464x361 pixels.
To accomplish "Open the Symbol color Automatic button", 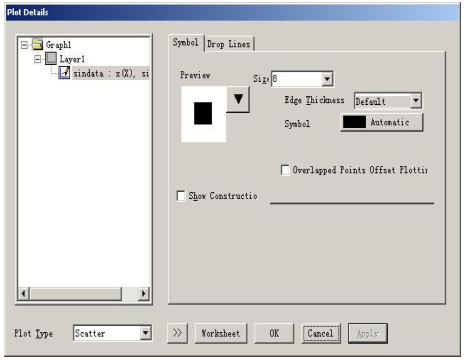I will pyautogui.click(x=382, y=122).
